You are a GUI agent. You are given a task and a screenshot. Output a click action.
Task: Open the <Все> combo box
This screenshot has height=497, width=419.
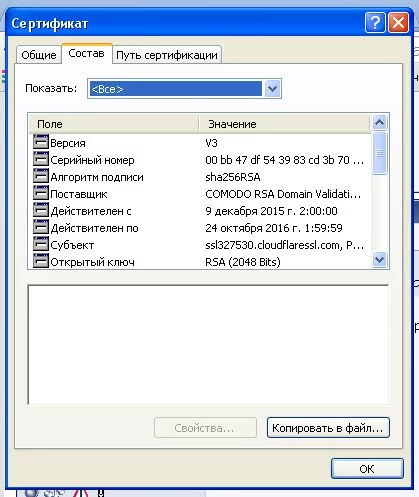point(184,89)
